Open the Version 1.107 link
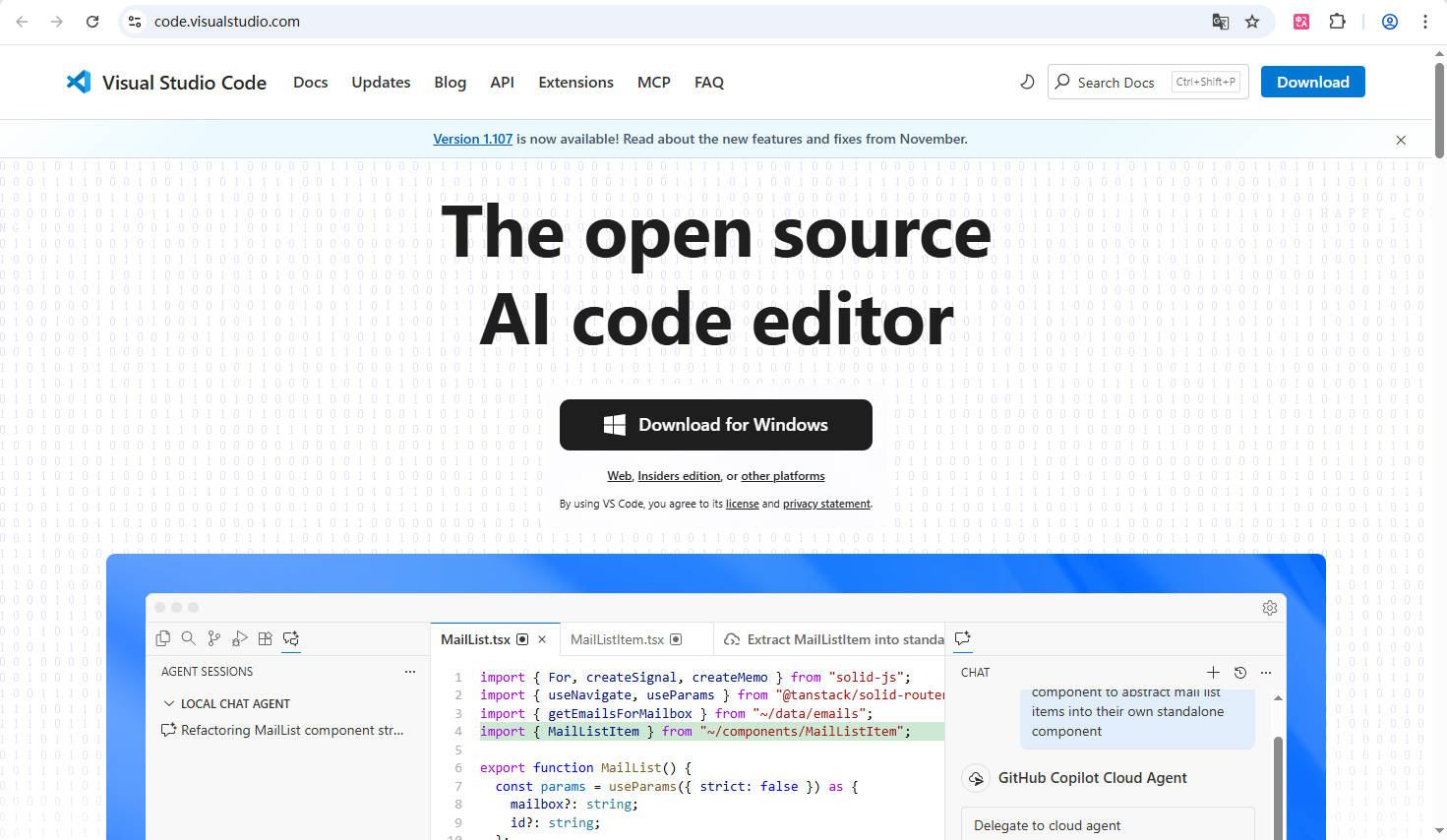The width and height of the screenshot is (1447, 840). point(472,140)
